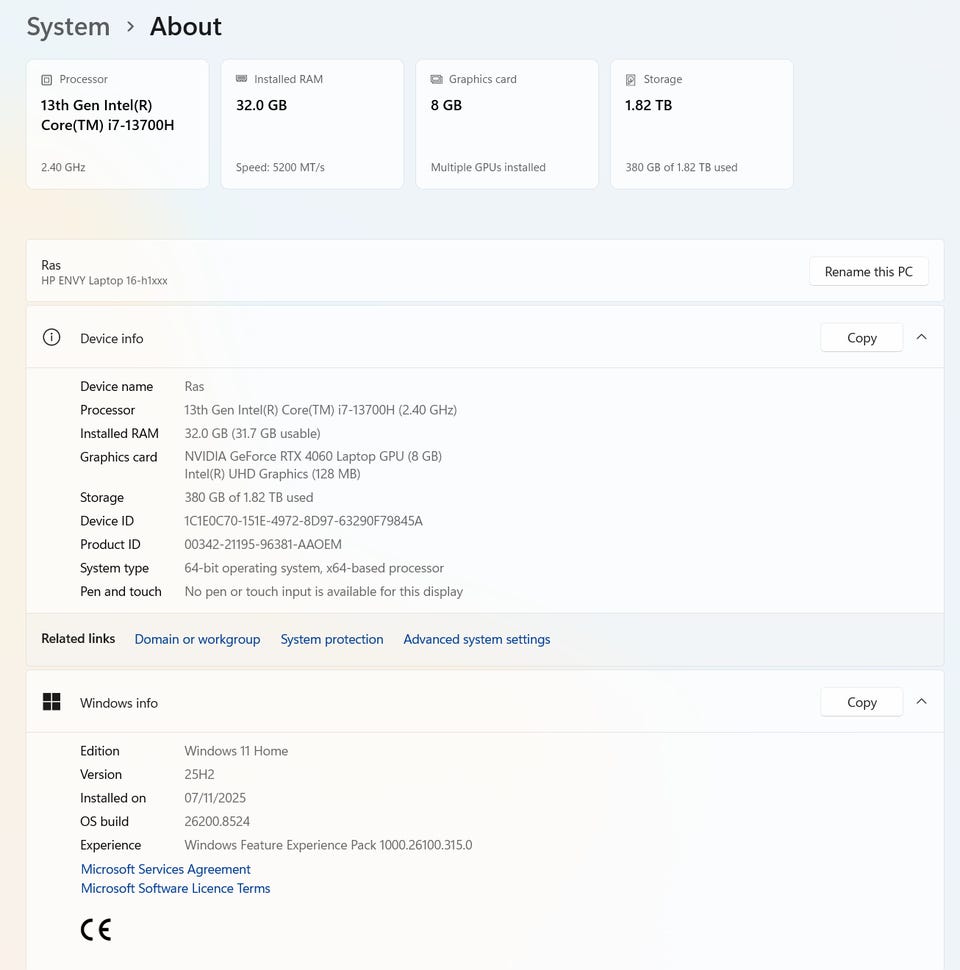Click the CE marking symbol
The image size is (960, 970).
pos(96,930)
